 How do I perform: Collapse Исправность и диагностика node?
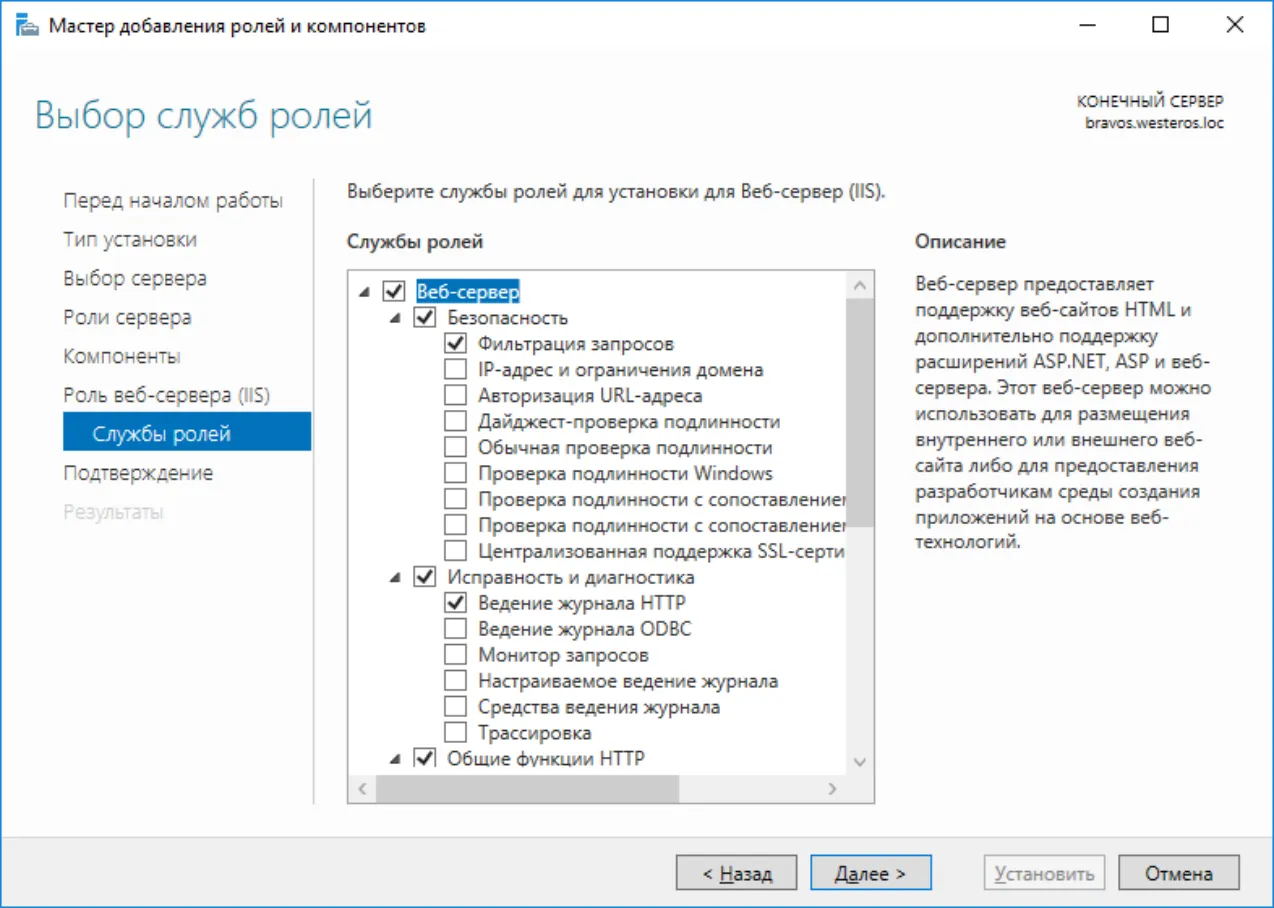395,578
